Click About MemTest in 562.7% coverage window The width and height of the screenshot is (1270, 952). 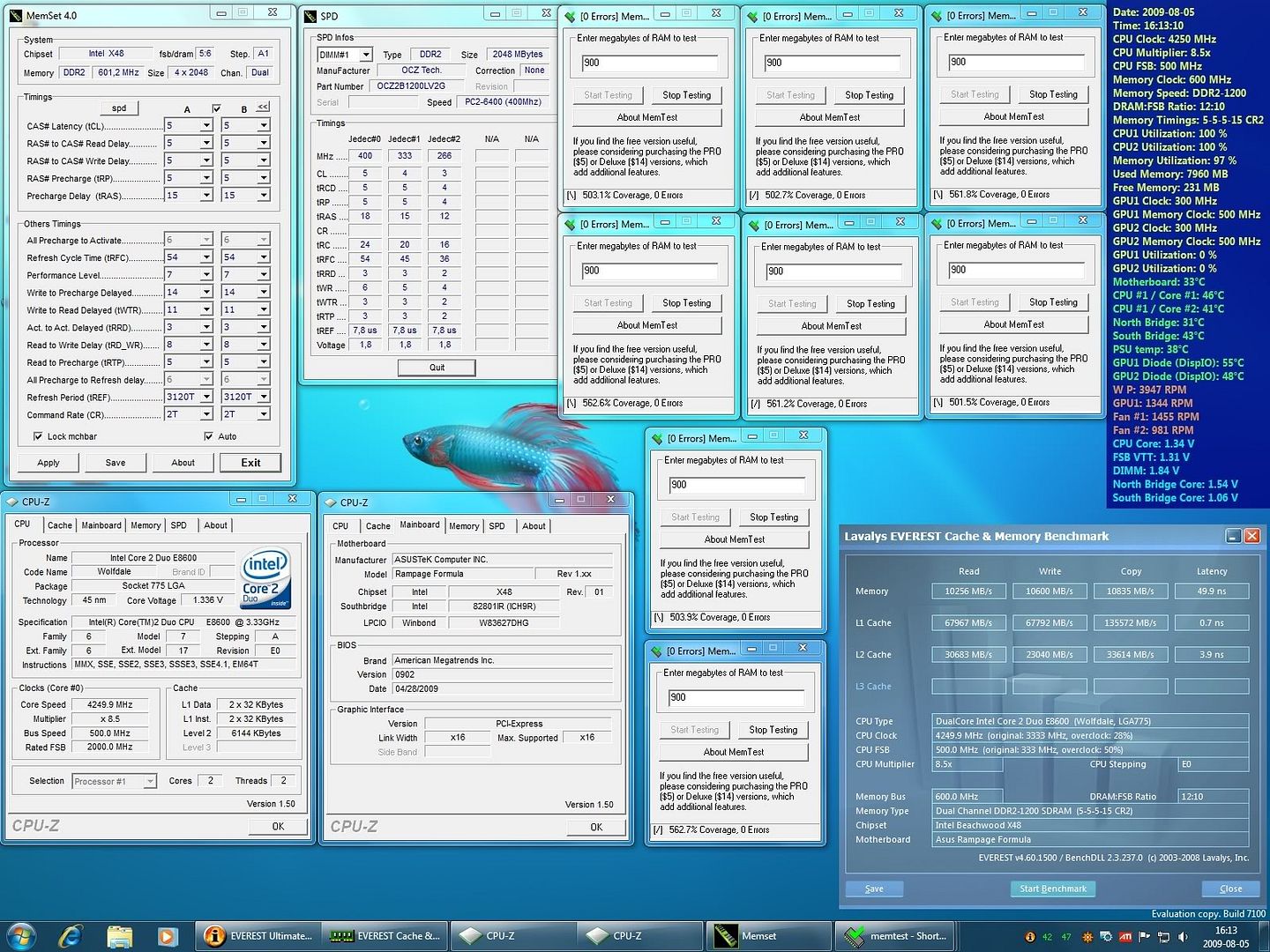coord(734,752)
